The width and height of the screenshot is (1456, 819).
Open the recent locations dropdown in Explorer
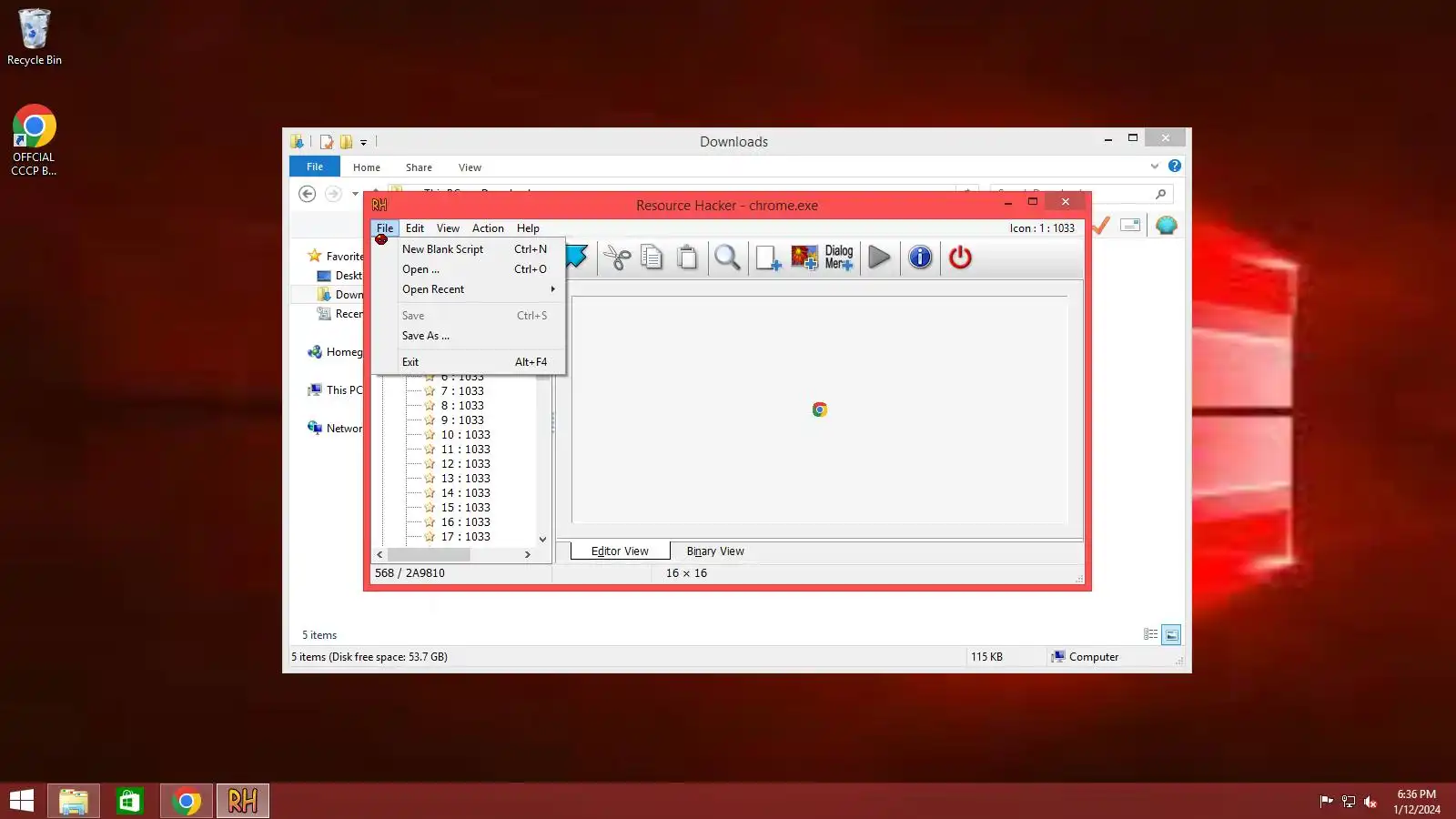tap(355, 194)
